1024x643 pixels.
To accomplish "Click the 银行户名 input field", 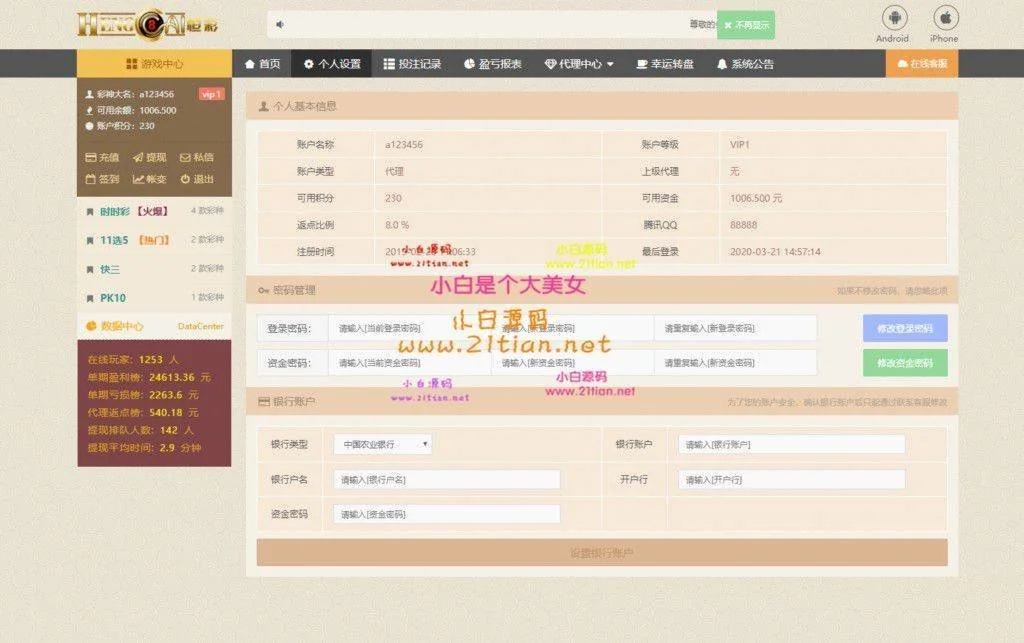I will coord(446,480).
